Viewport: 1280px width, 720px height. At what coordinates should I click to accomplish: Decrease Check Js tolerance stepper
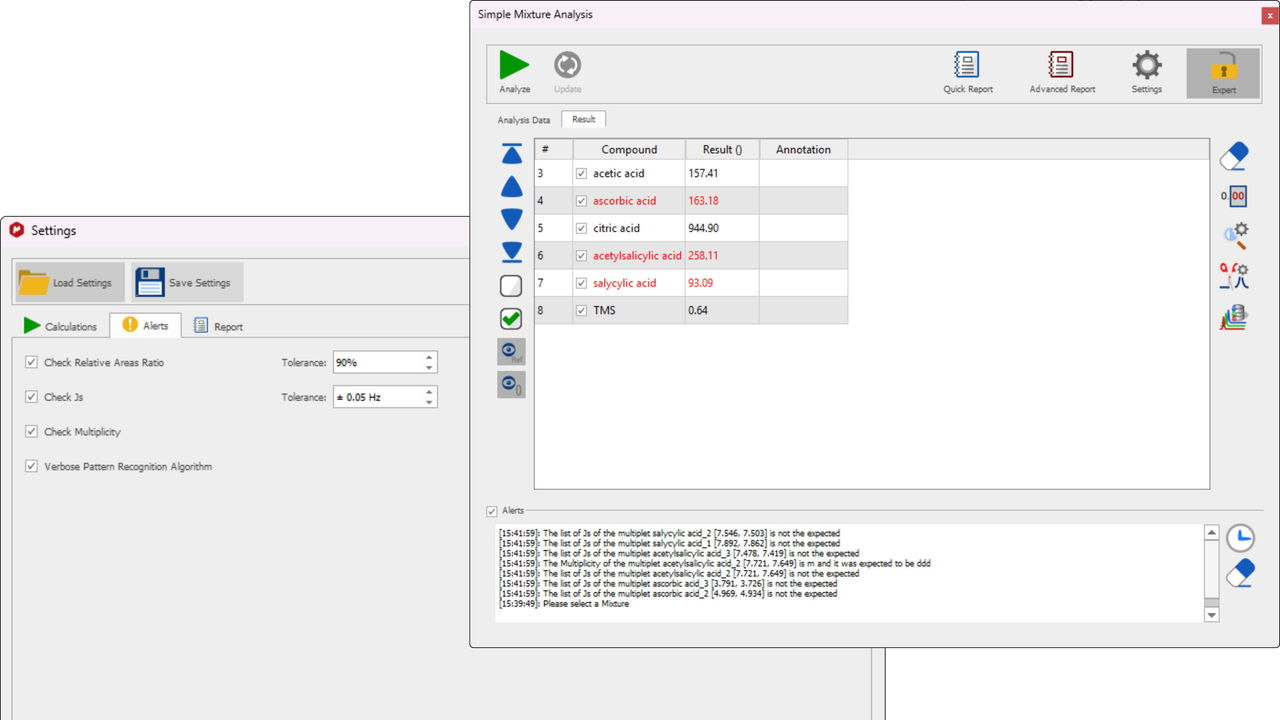[429, 402]
